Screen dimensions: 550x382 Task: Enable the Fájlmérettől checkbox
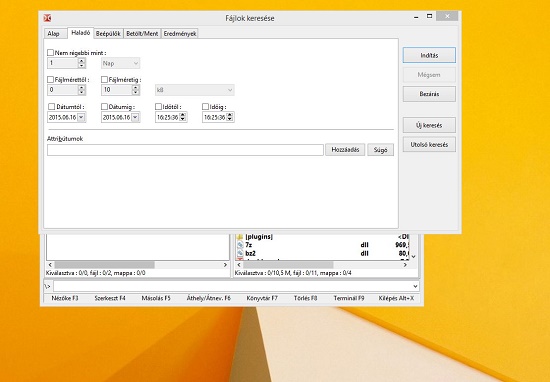coord(51,80)
